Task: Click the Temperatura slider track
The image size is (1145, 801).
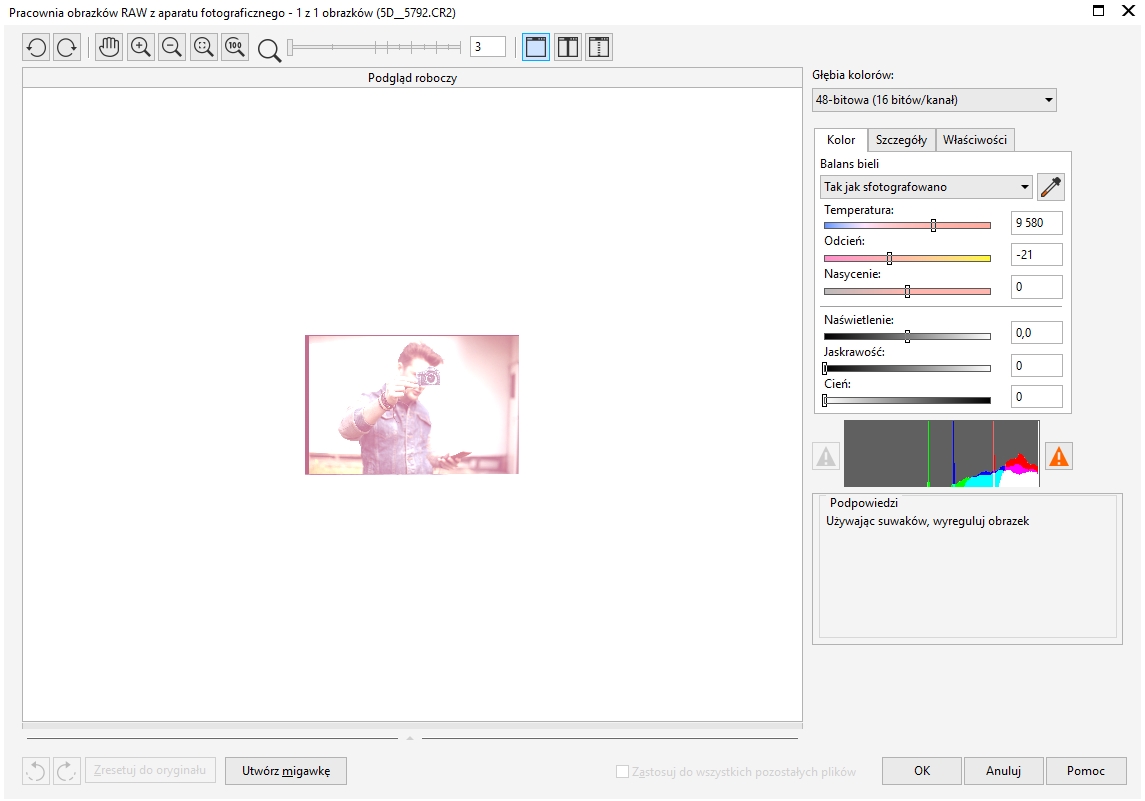Action: (x=907, y=226)
